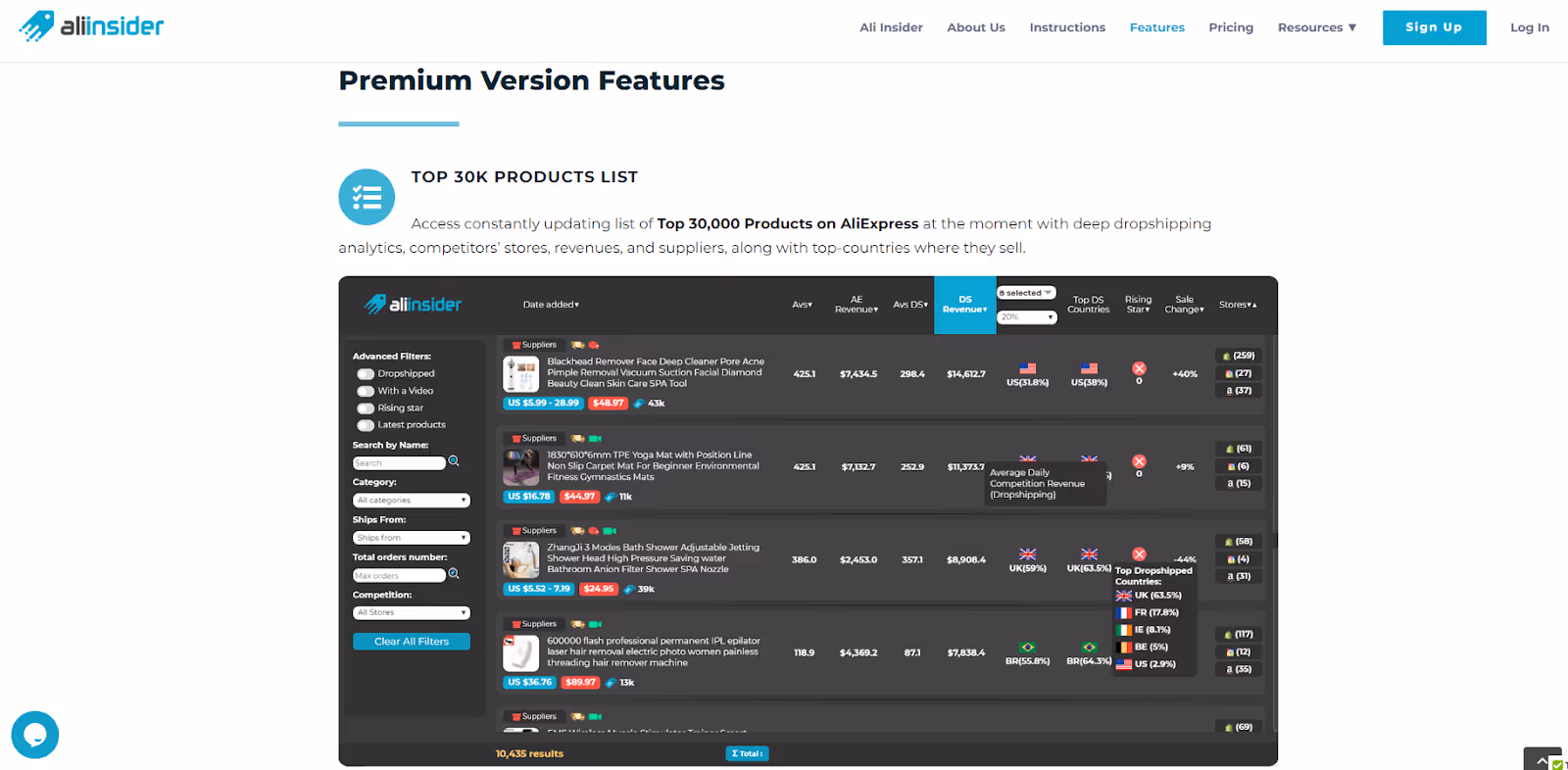This screenshot has height=770, width=1568.
Task: Click the magnifier icon next to Search by Name
Action: point(454,461)
